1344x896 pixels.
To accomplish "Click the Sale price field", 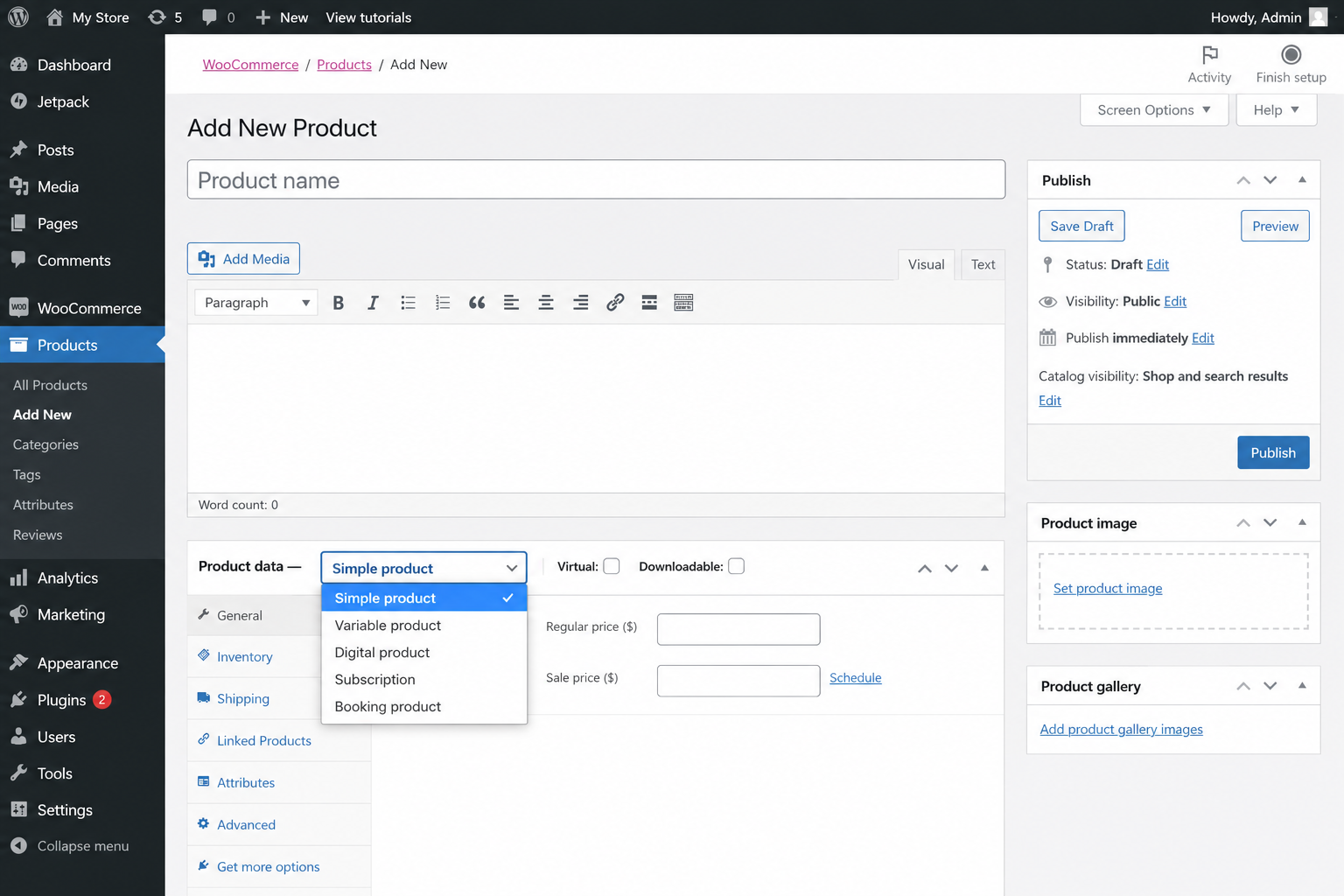I will [738, 681].
